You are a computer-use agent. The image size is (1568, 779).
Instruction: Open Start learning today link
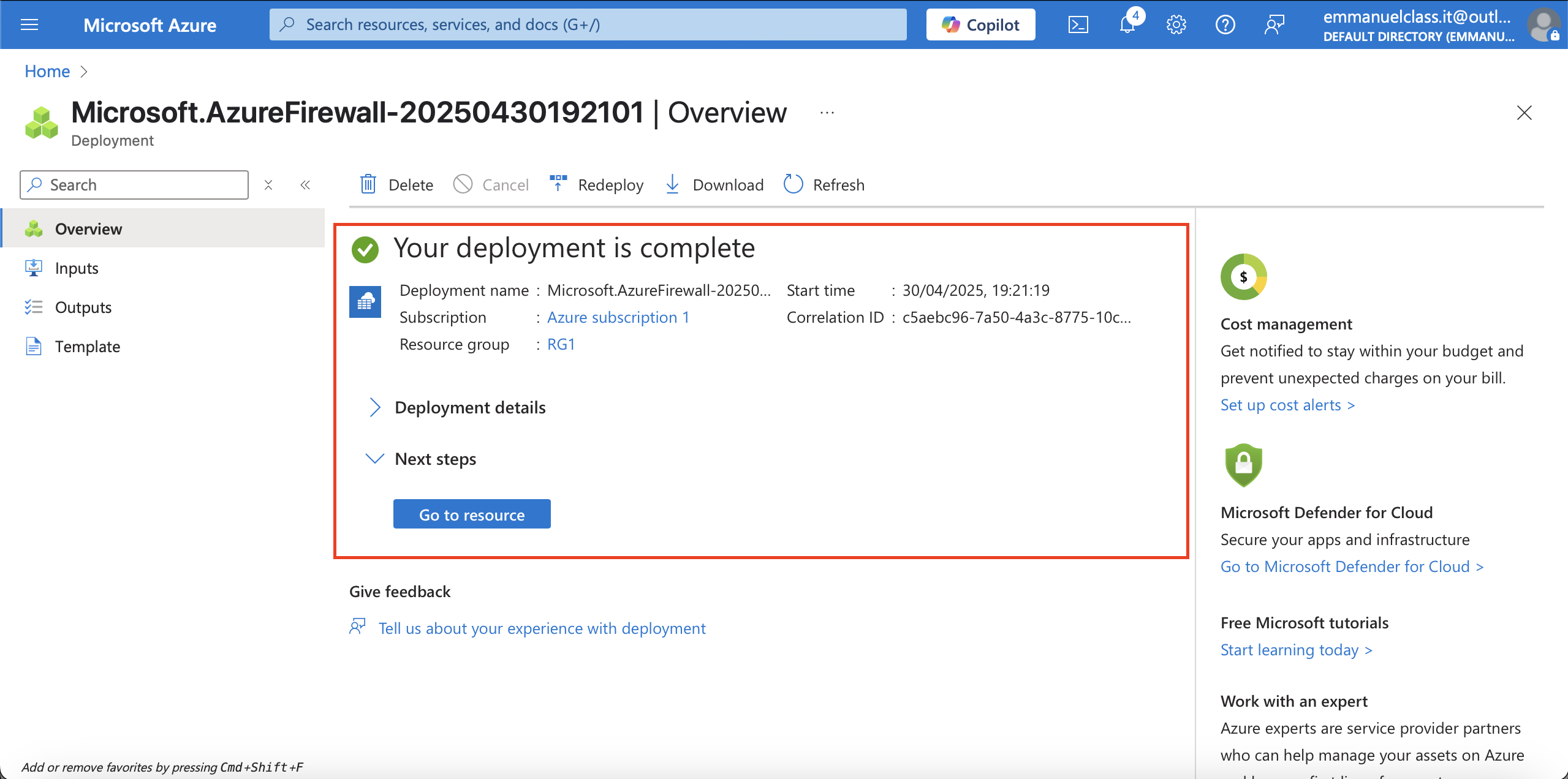tap(1296, 650)
